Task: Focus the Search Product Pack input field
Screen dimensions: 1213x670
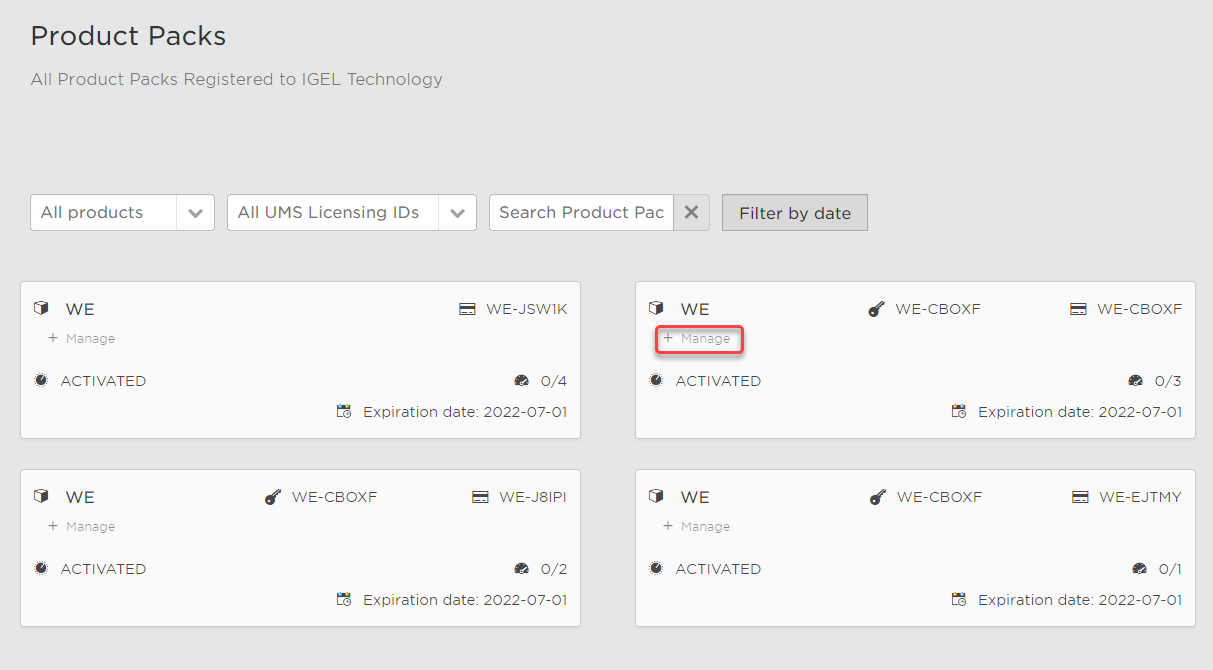Action: coord(581,213)
